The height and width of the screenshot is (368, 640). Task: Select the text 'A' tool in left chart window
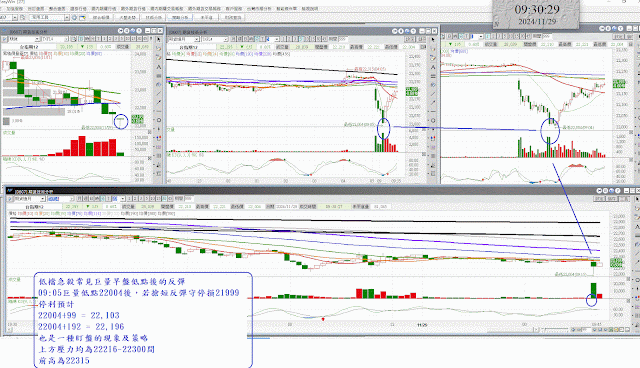point(159,67)
